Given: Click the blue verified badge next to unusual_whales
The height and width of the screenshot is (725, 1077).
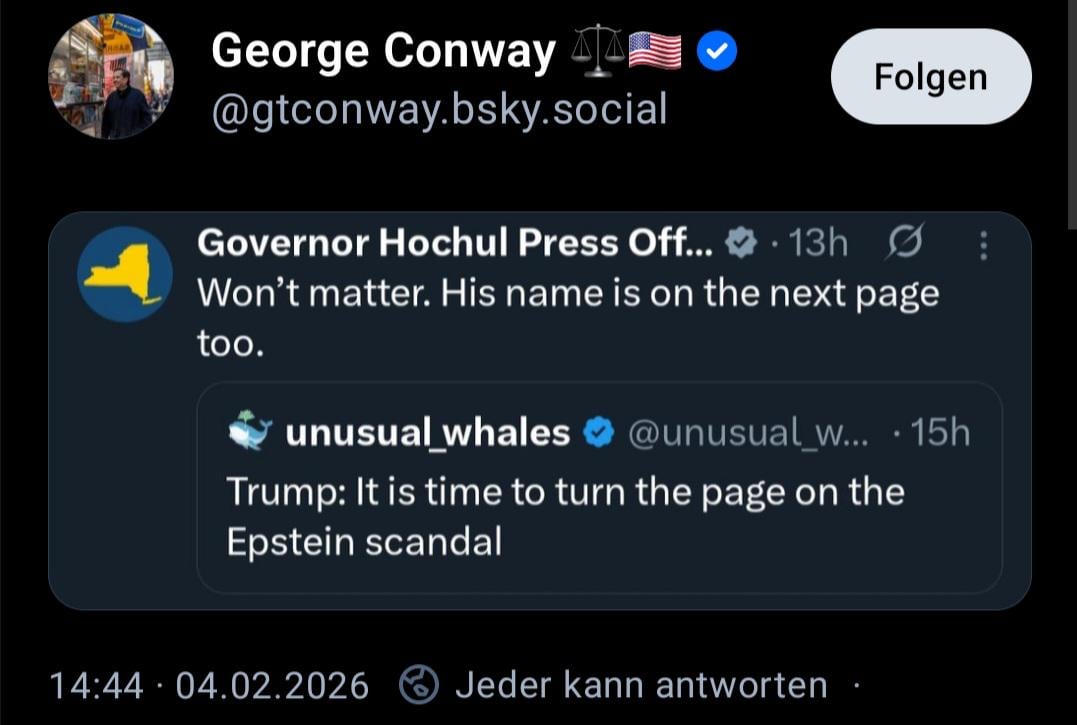Looking at the screenshot, I should point(598,433).
